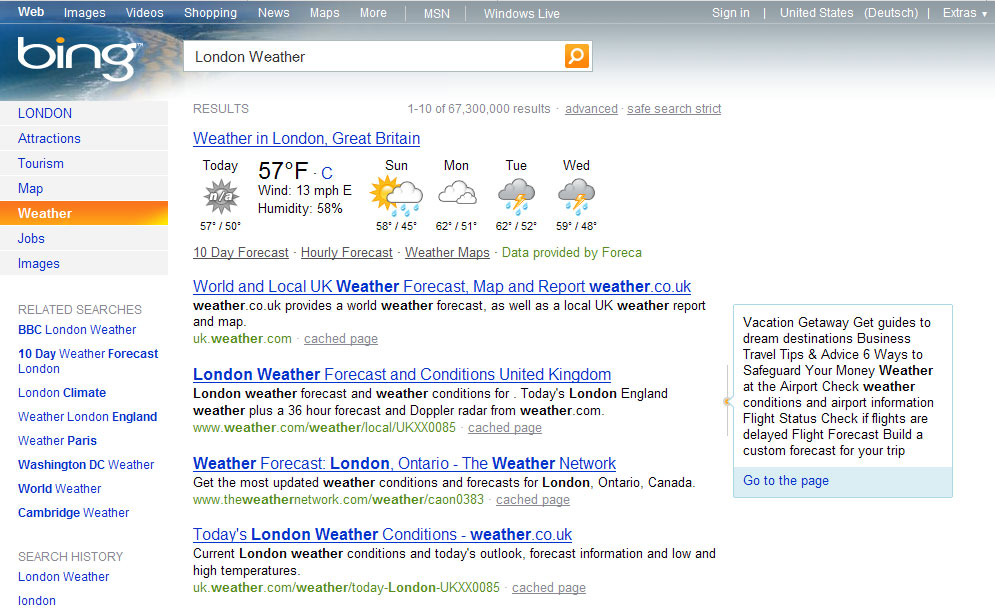
Task: Open cached page for today-London-UKXX0085 result
Action: [548, 588]
